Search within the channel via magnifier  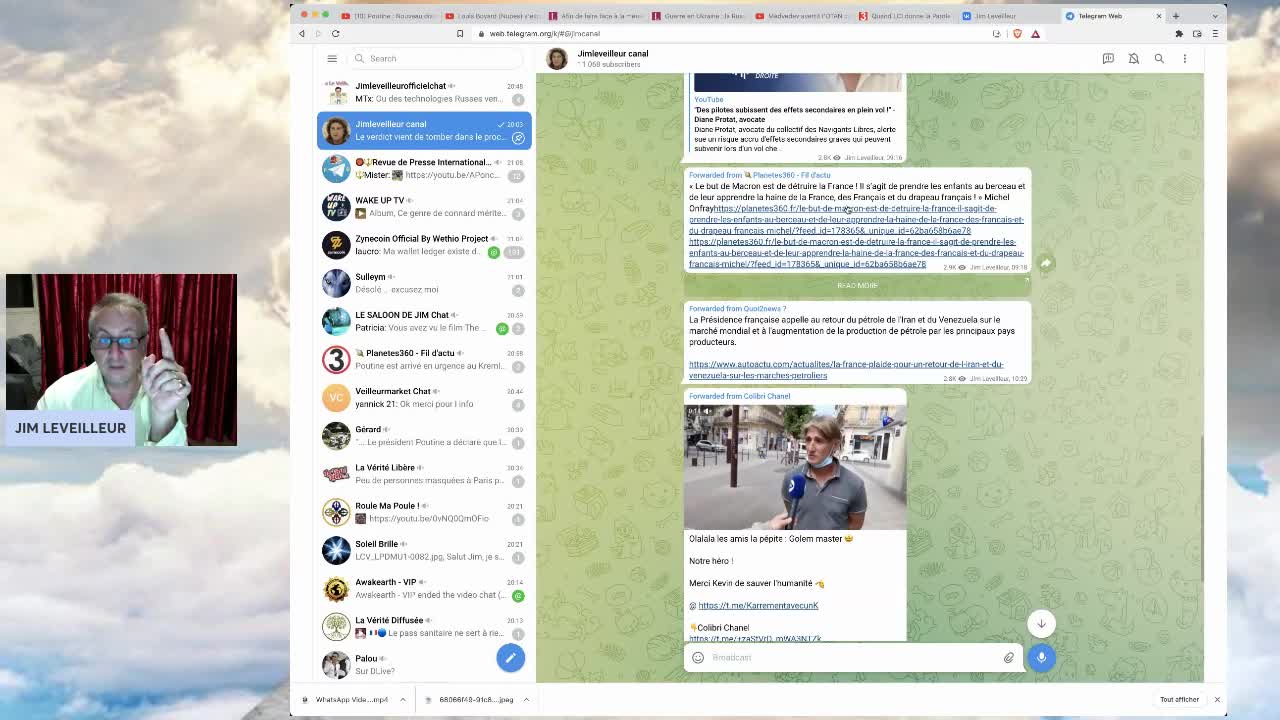[x=1159, y=58]
